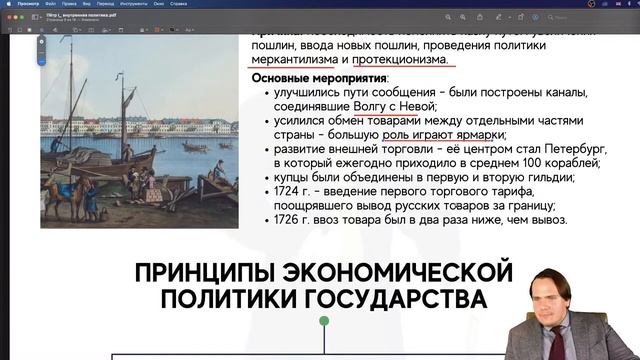Open the Инструменты menu
This screenshot has height=360, width=640.
pos(133,4)
